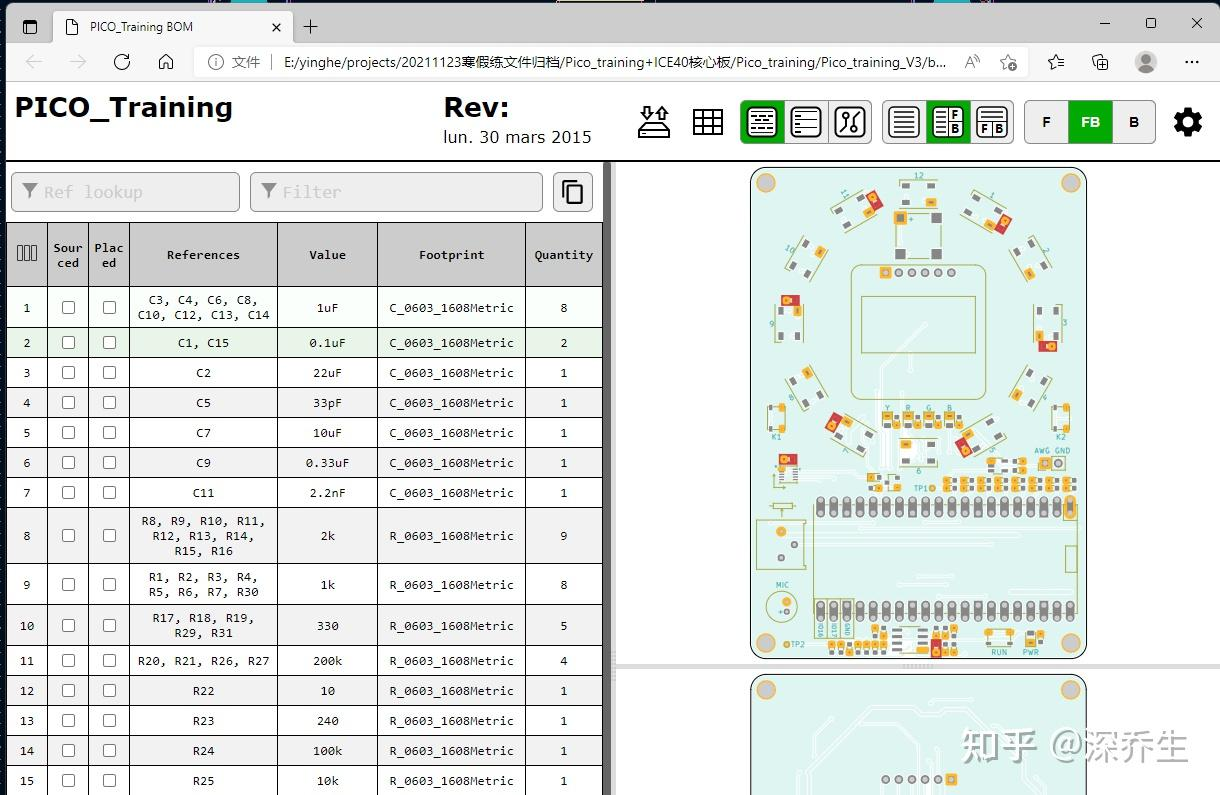
Task: Click the grid table icon in header
Action: point(708,122)
